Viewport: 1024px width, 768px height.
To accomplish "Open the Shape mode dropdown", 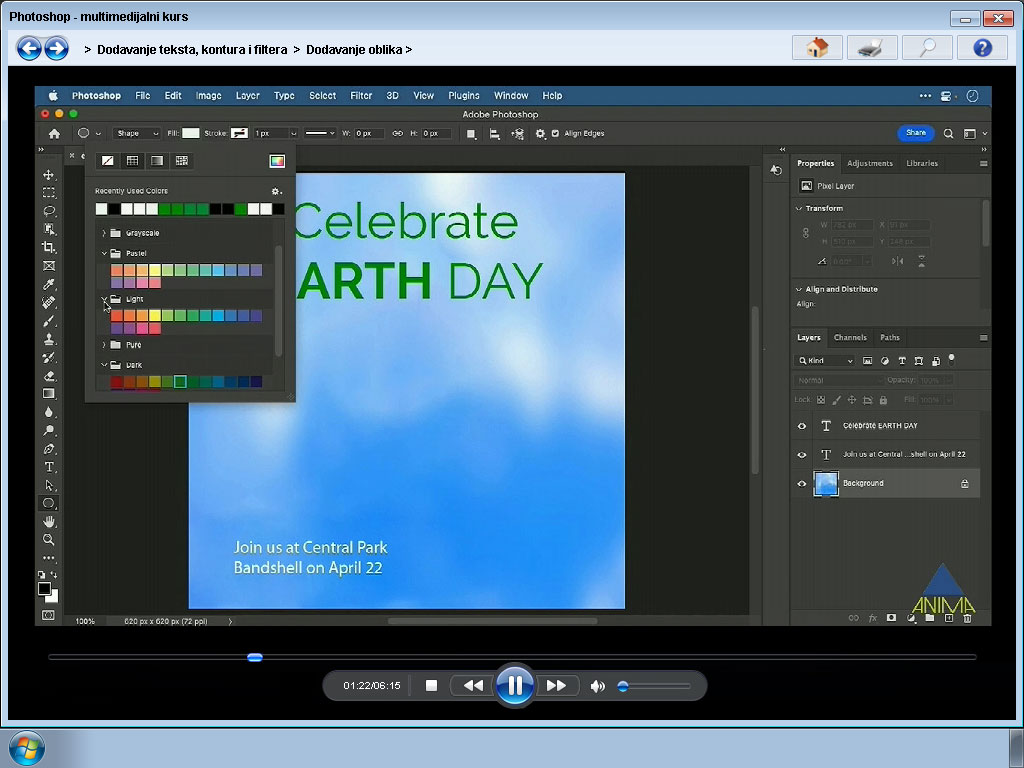I will tap(136, 133).
